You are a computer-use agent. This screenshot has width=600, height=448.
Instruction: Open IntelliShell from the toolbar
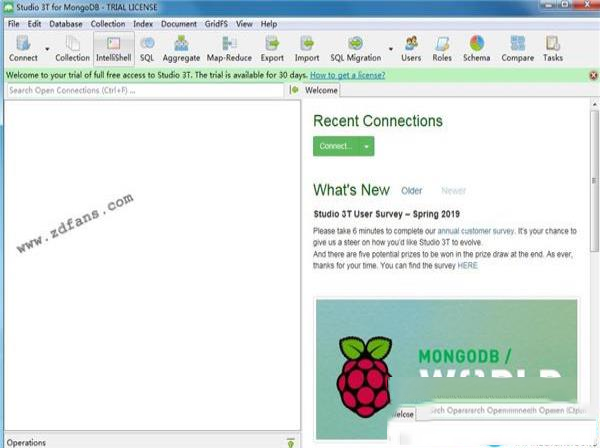point(114,49)
